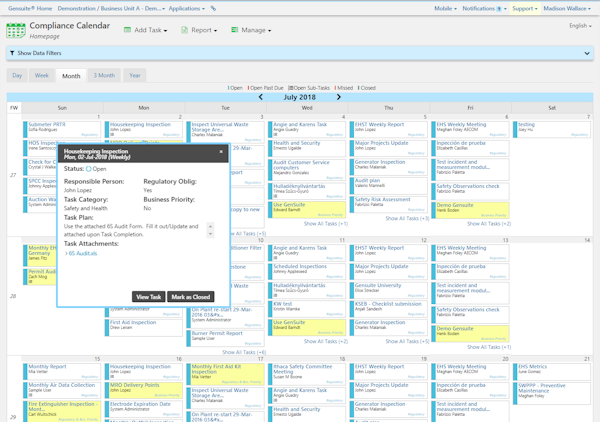600x422 pixels.
Task: Expand the data filters chevron at right
Action: coord(587,53)
